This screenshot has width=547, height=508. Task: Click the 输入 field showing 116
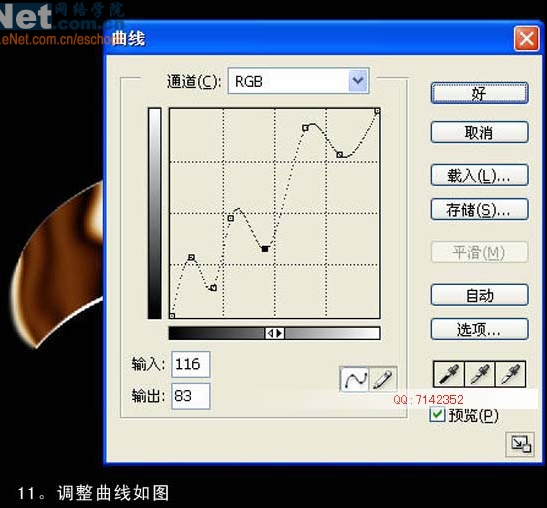pyautogui.click(x=191, y=364)
